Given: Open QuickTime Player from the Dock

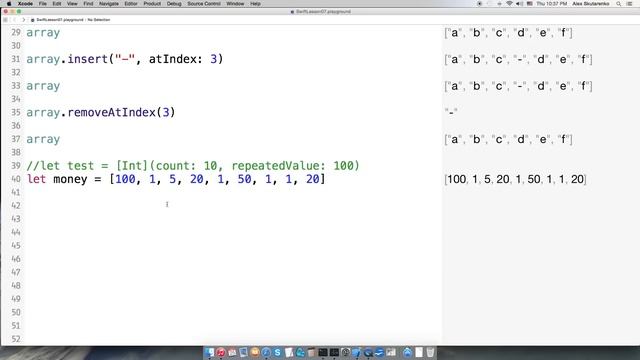Looking at the screenshot, I should 368,352.
